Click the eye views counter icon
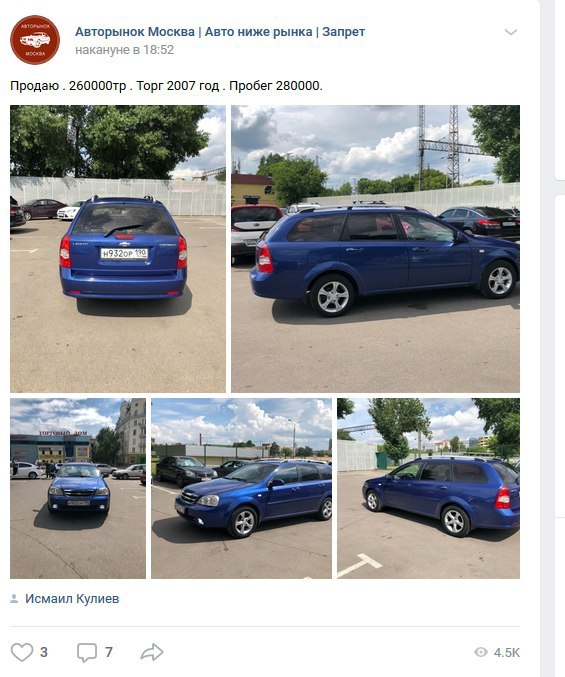 481,652
